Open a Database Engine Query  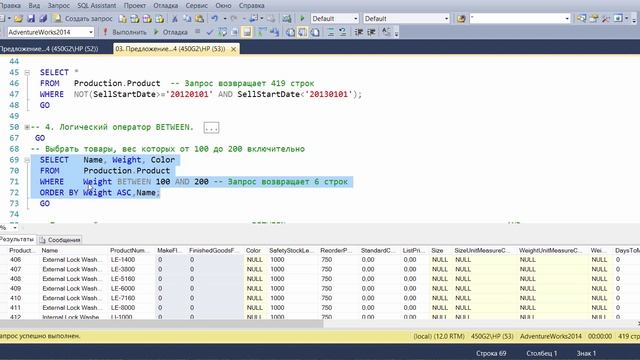tap(123, 19)
